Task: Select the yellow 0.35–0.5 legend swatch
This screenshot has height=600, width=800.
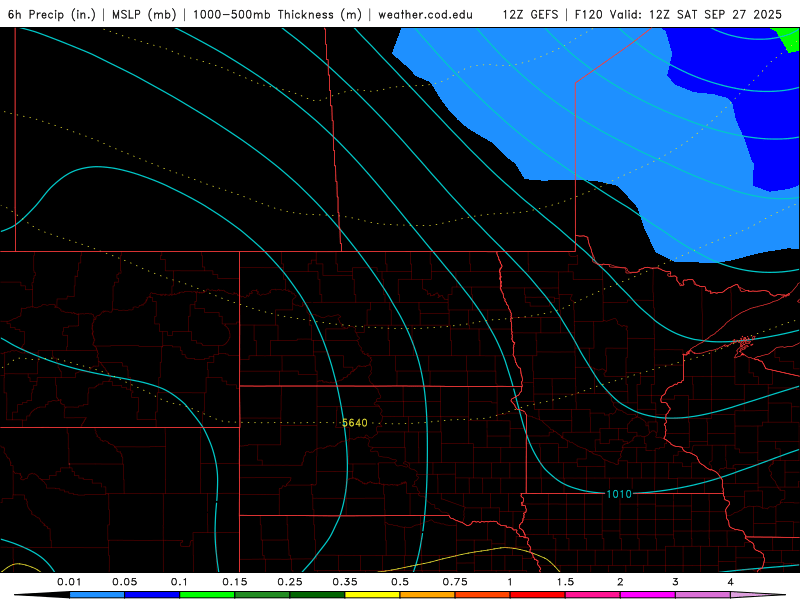Action: (372, 595)
